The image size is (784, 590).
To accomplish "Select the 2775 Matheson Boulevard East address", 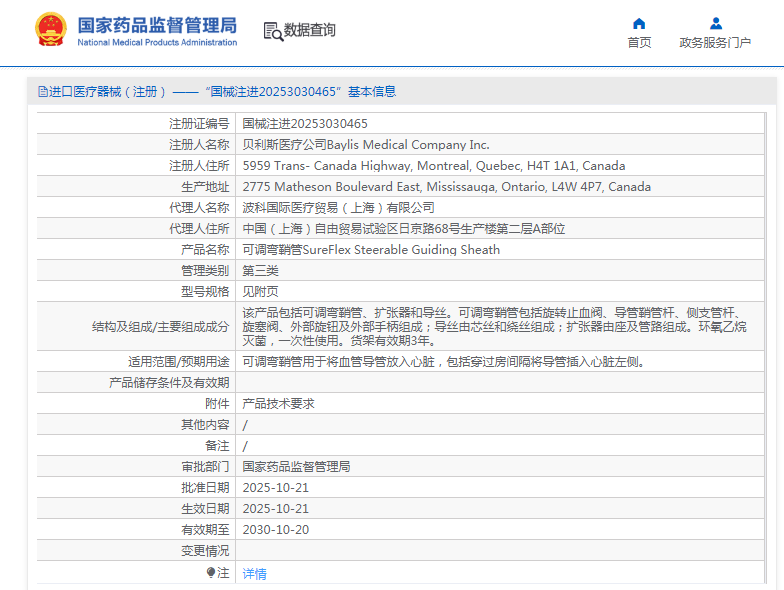I will pos(446,186).
